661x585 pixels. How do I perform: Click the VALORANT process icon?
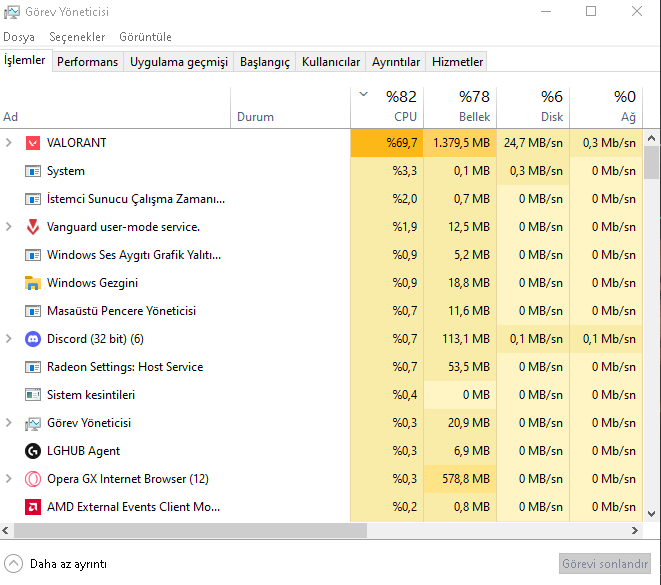[x=33, y=143]
